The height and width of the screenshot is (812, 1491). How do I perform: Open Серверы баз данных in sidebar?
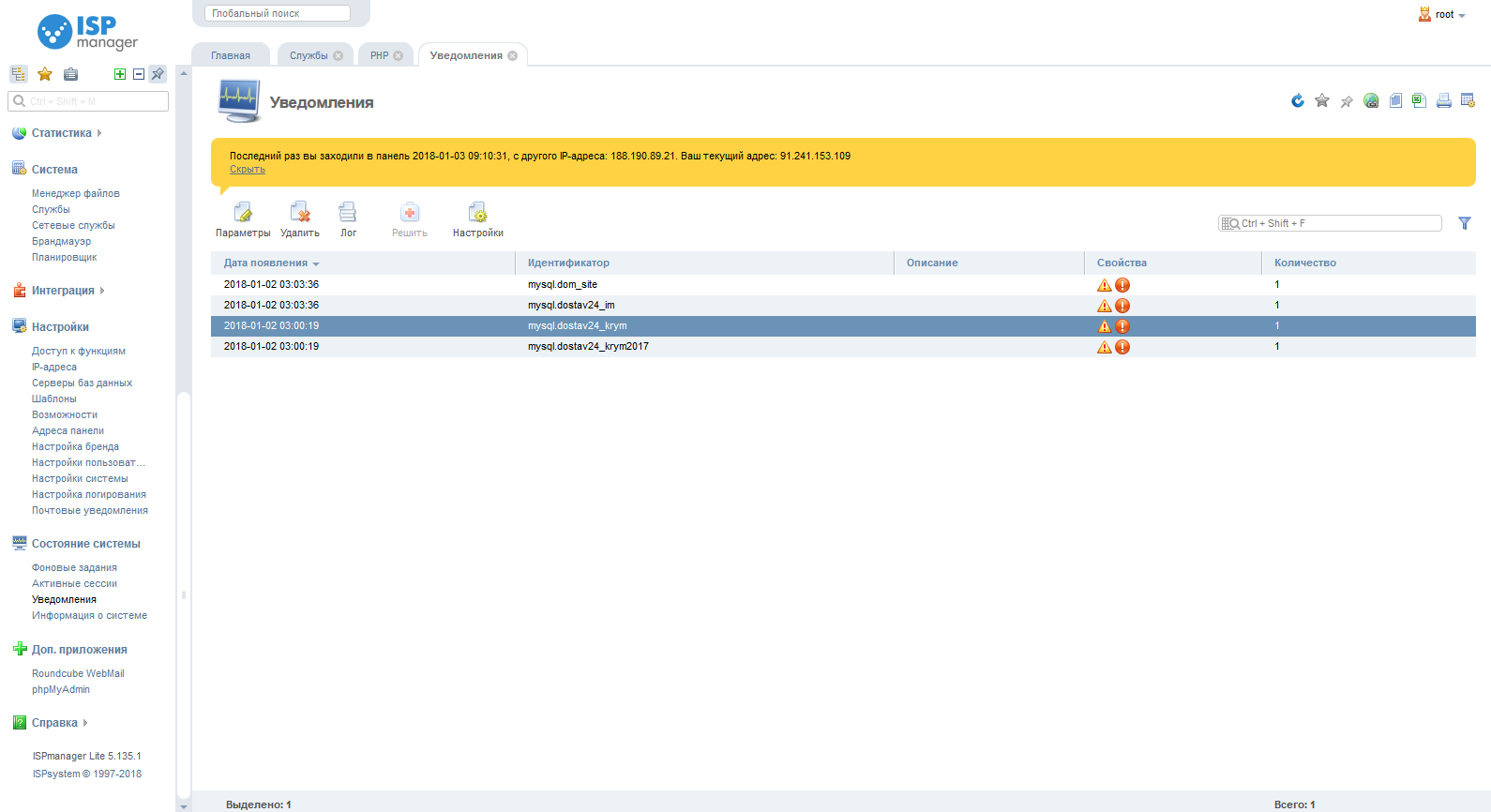click(82, 383)
